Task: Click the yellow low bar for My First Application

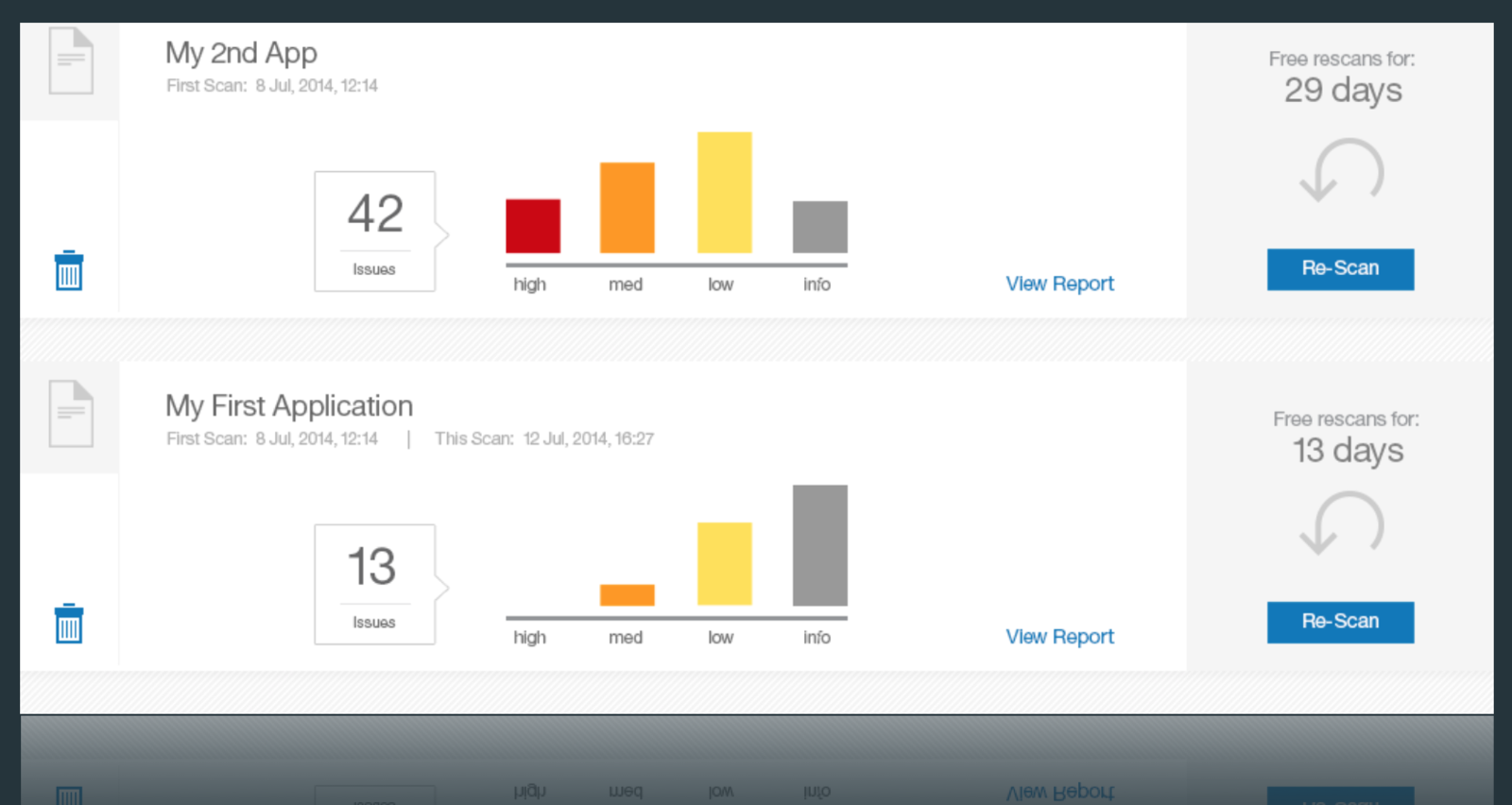Action: 725,564
